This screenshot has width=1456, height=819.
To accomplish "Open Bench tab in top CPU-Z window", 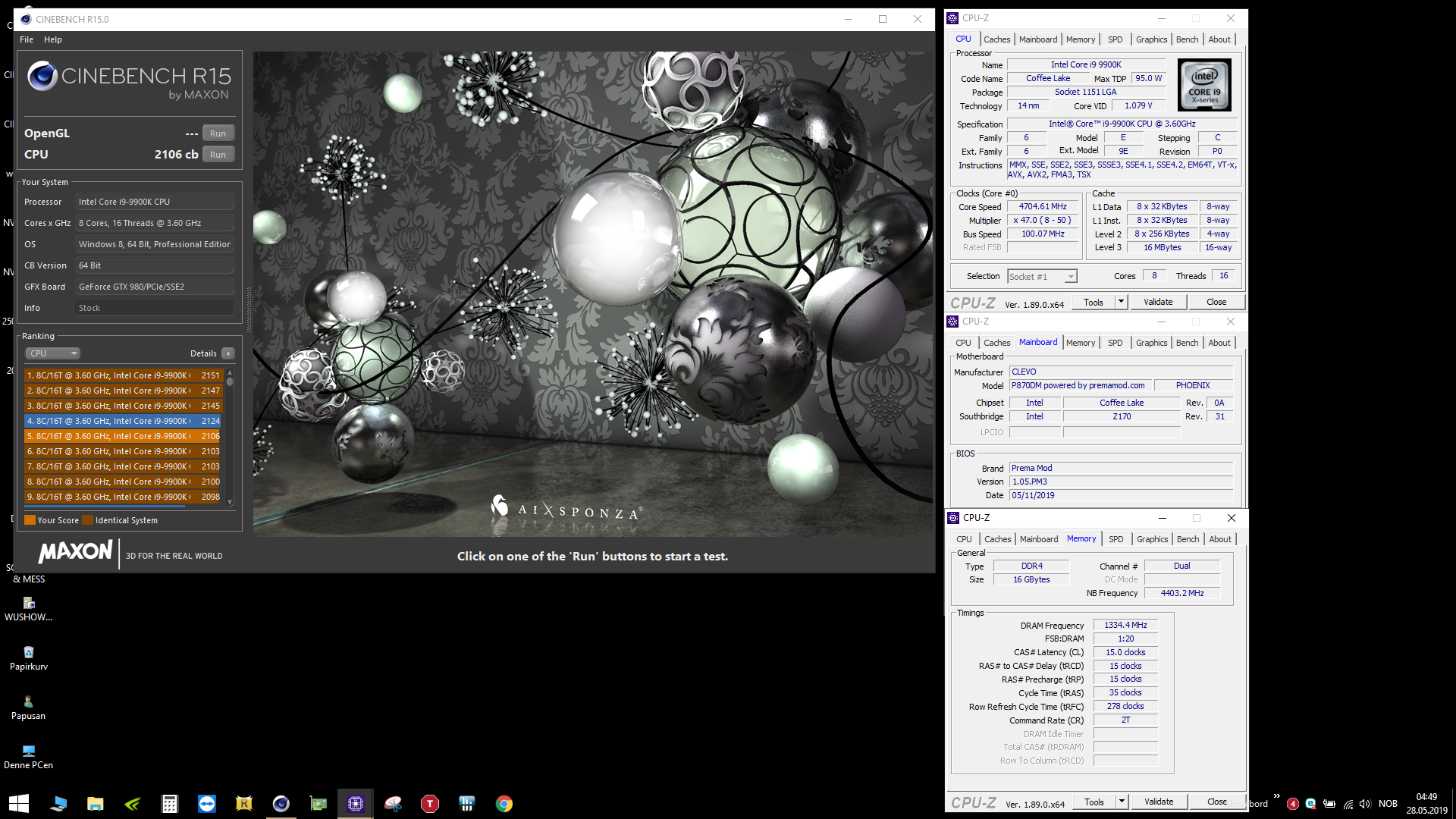I will [x=1187, y=39].
